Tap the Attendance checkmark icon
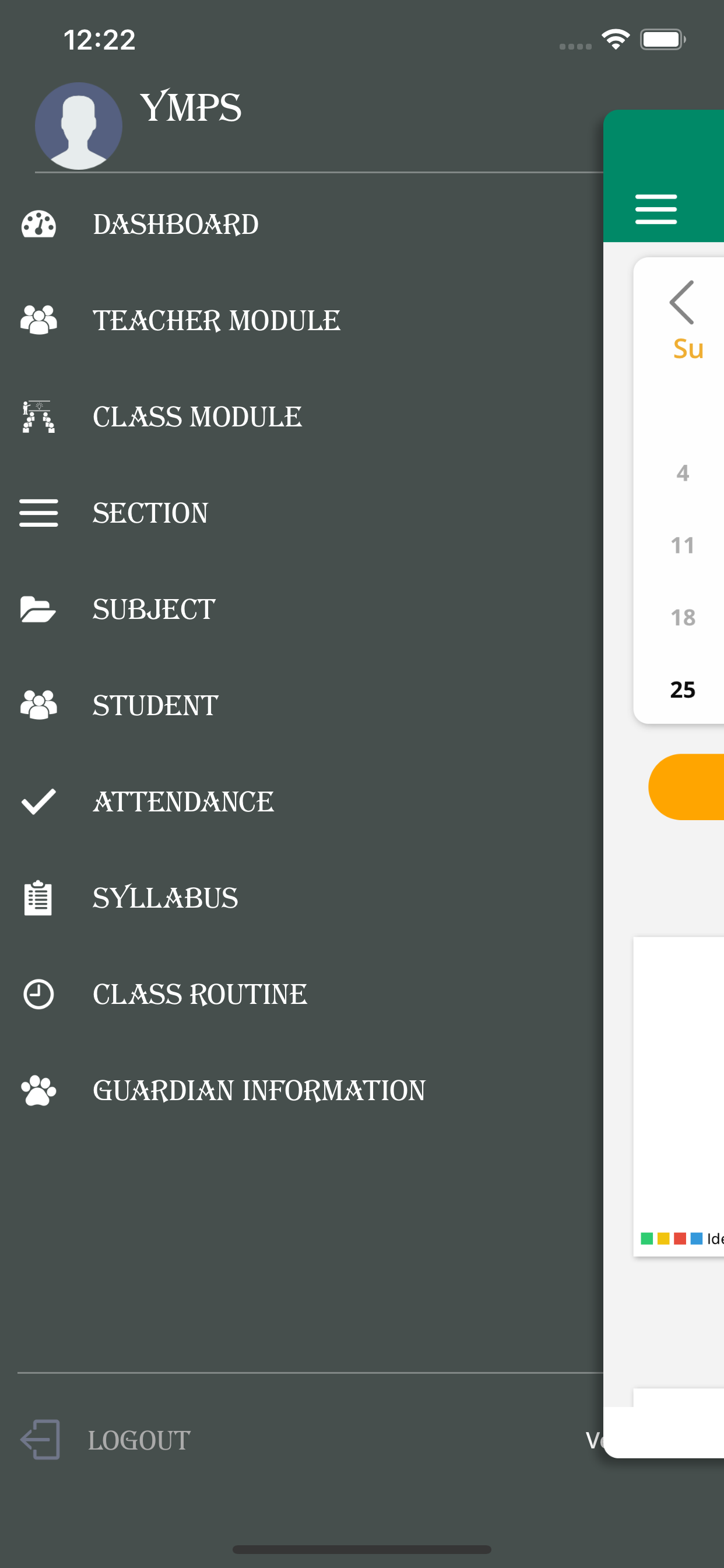This screenshot has width=724, height=1568. click(x=39, y=801)
